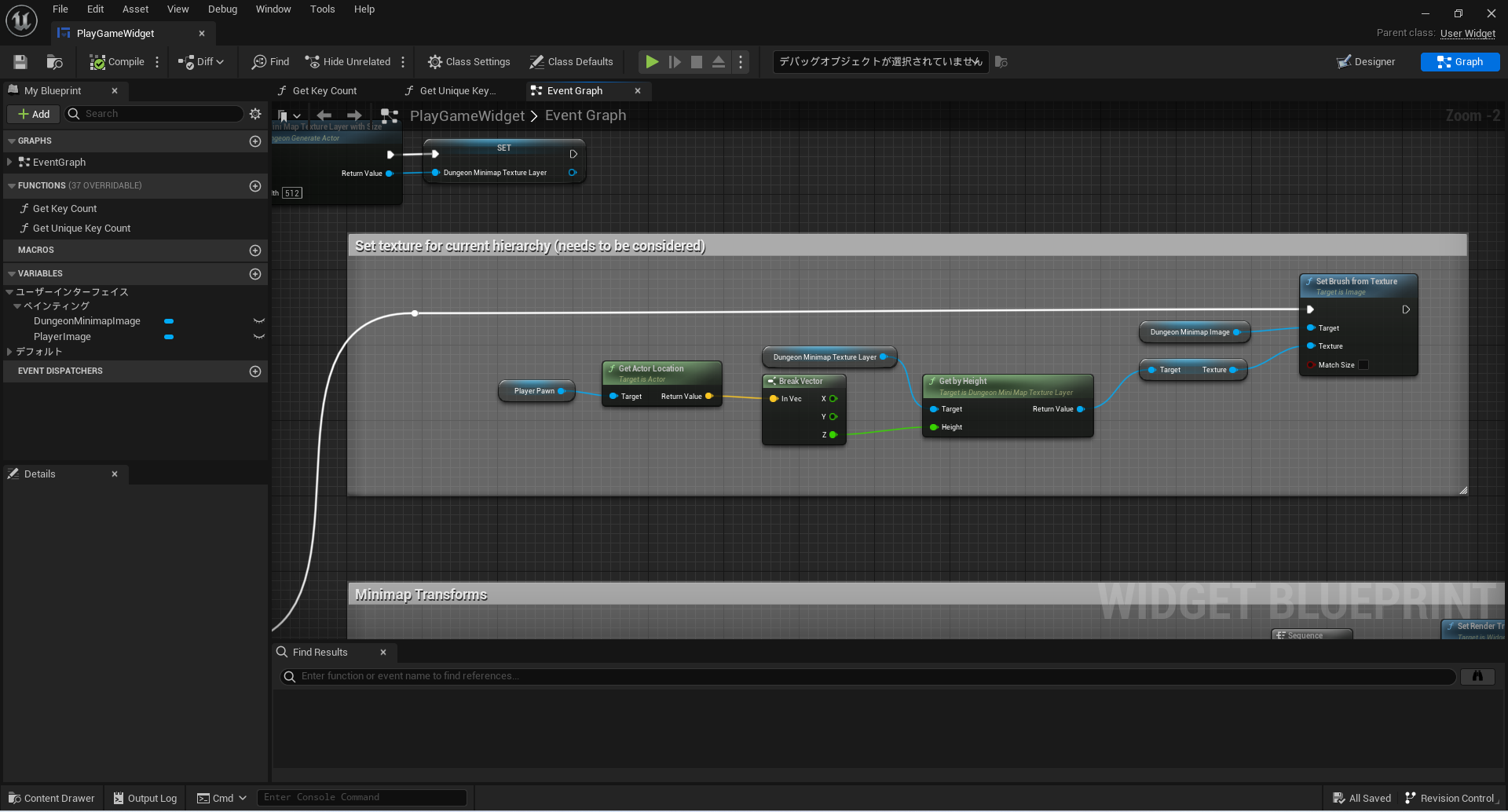Click Find in Blueprints binoculars icon

pos(1477,676)
